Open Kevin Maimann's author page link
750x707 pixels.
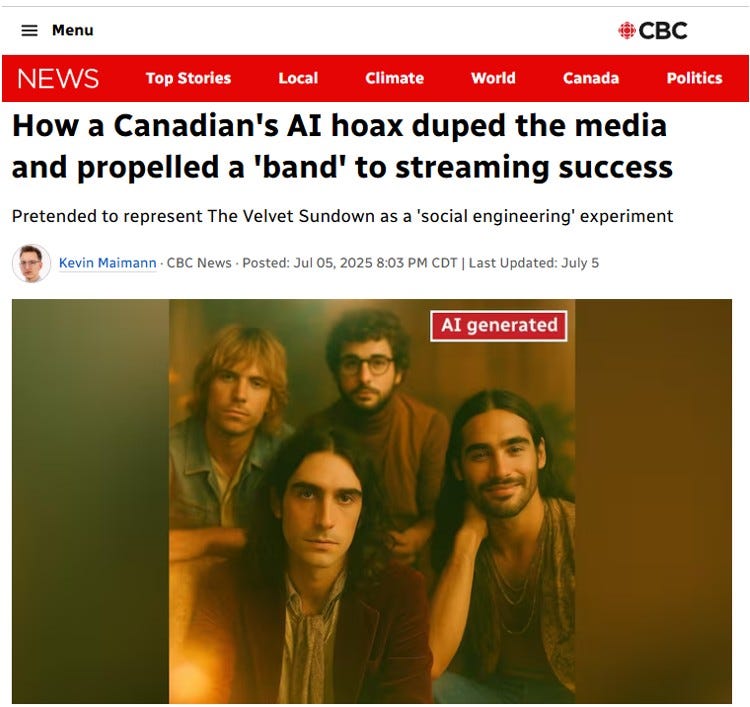pyautogui.click(x=108, y=263)
